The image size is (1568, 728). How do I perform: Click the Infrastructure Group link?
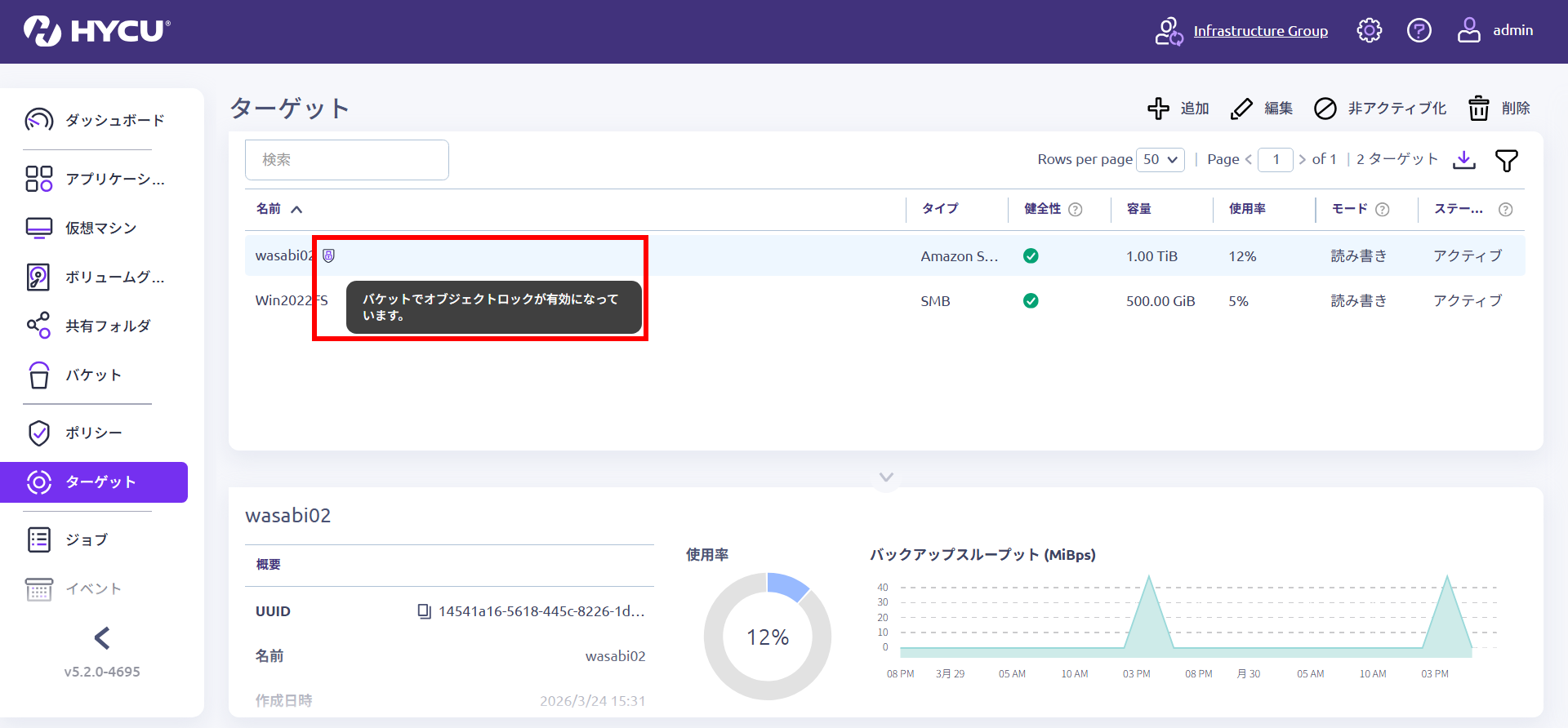point(1260,31)
